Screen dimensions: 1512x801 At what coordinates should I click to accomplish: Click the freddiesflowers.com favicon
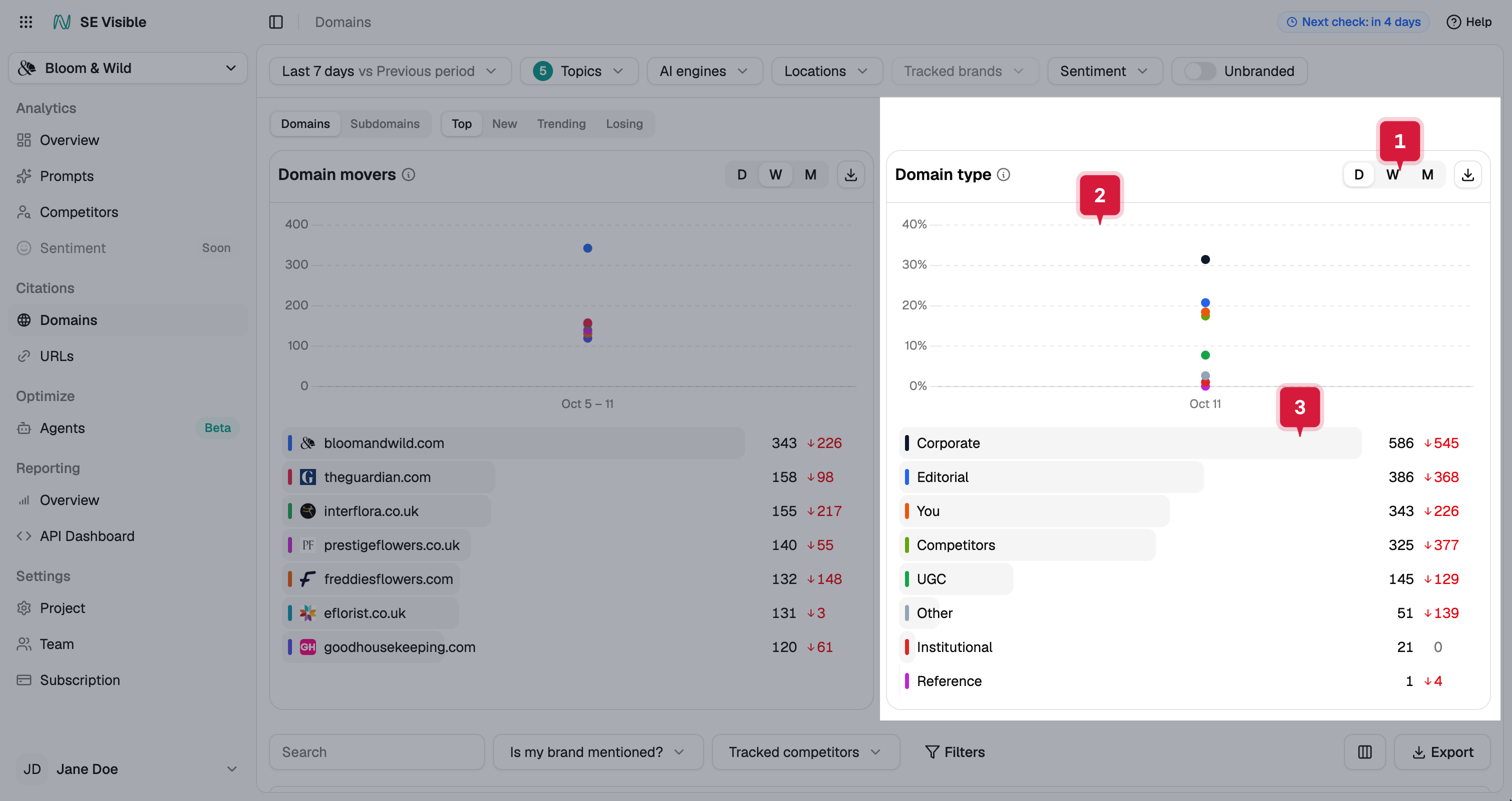(x=307, y=579)
